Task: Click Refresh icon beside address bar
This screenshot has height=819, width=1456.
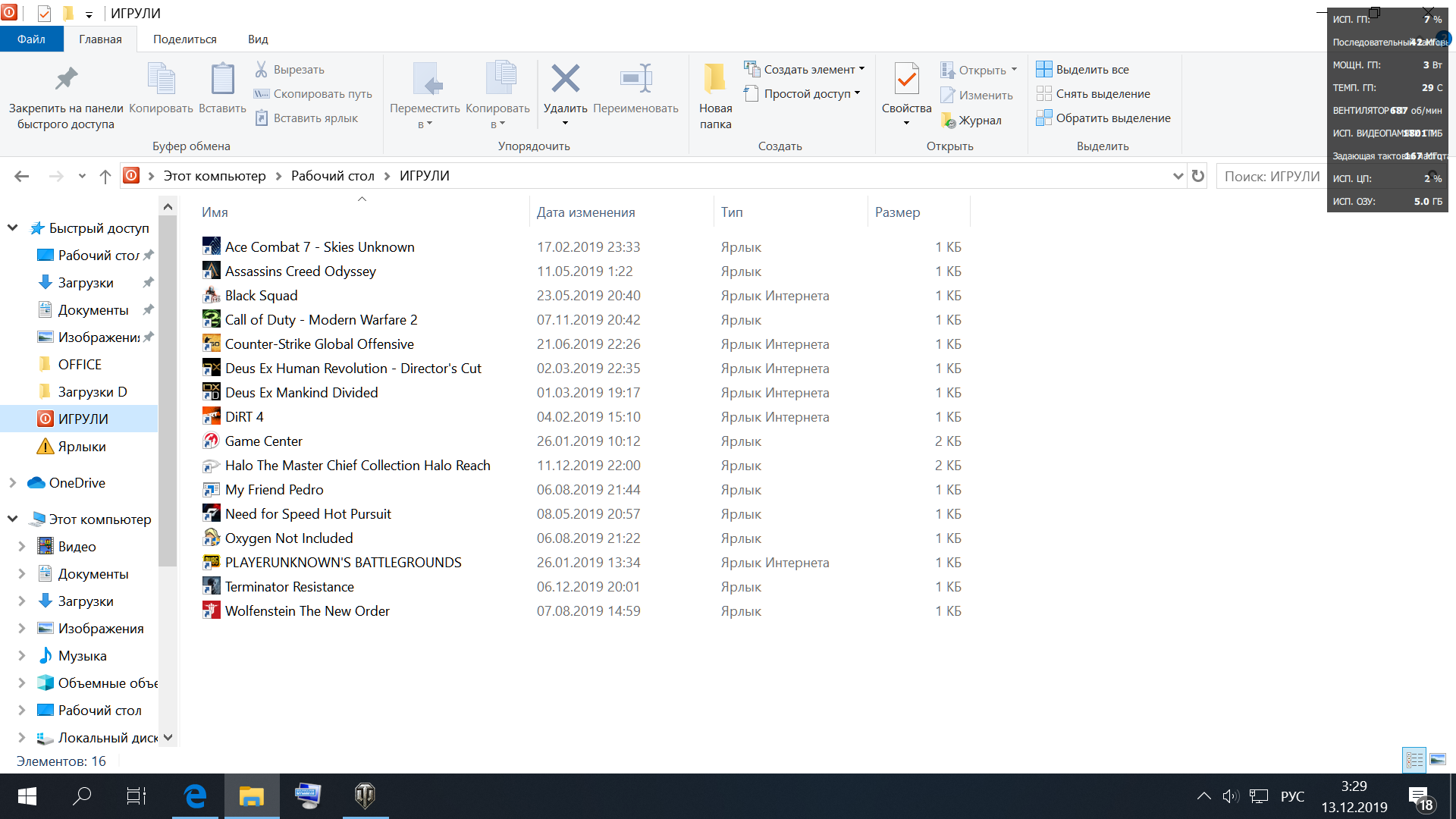Action: click(1198, 176)
